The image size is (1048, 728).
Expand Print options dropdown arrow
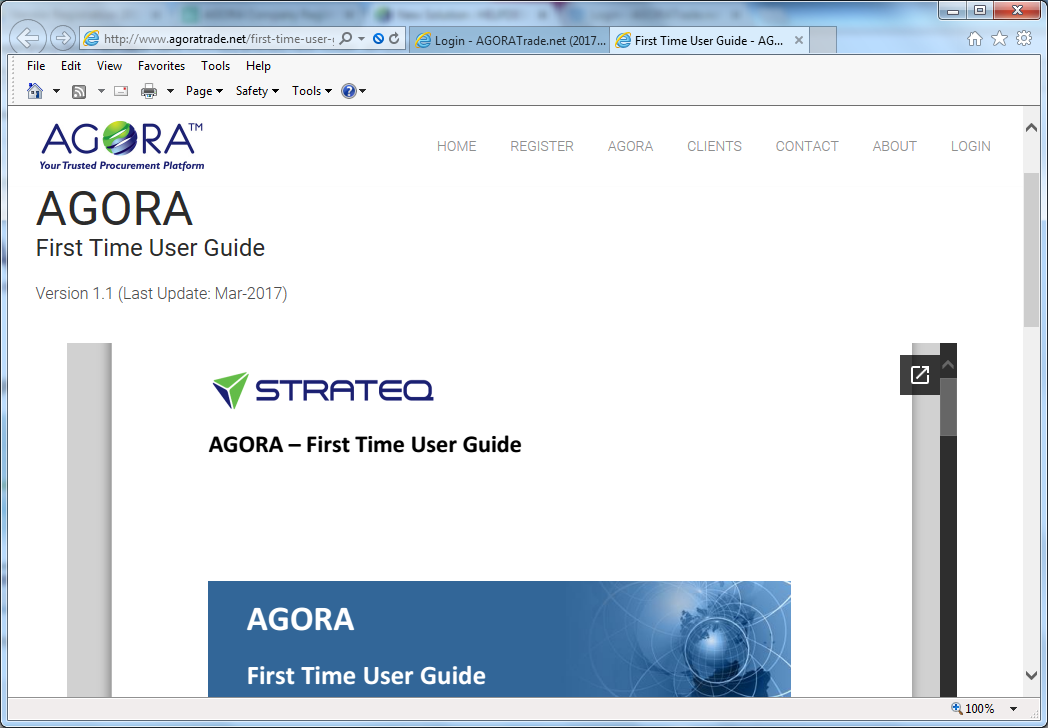click(x=170, y=91)
